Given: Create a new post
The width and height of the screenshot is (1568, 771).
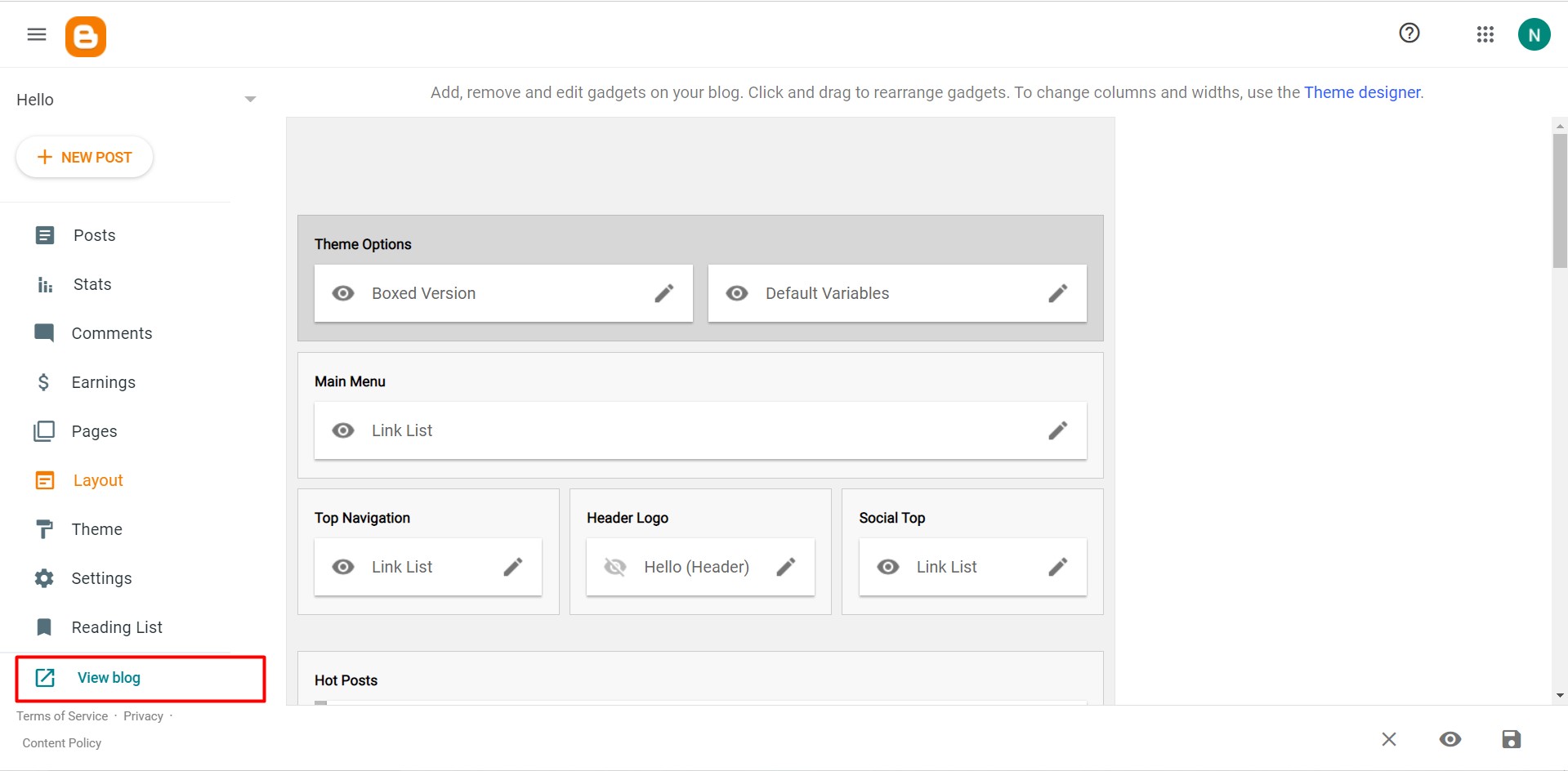Looking at the screenshot, I should tap(84, 157).
